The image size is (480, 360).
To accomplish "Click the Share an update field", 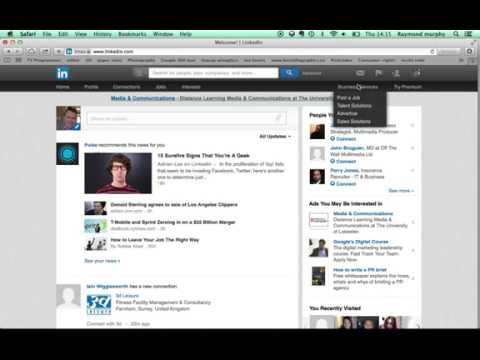I will tap(186, 118).
